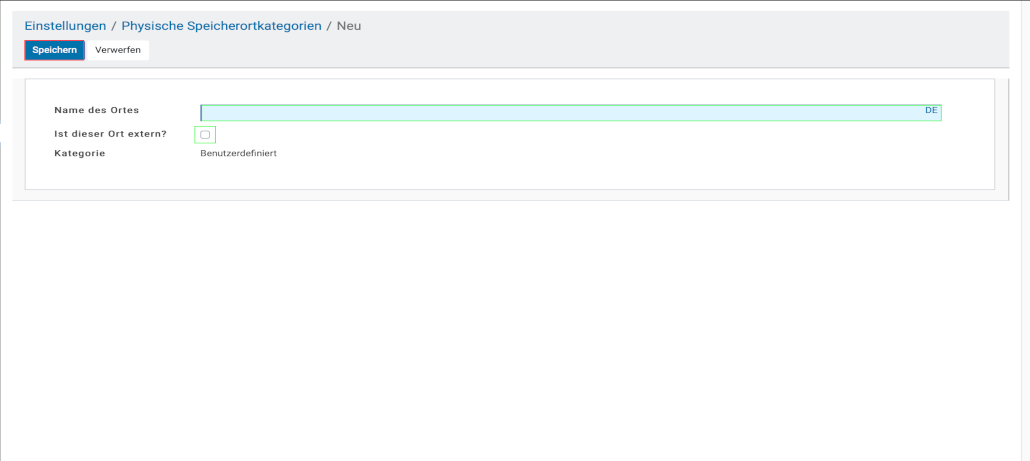
Task: Select the current 'Neu' breadcrumb item
Action: point(349,26)
